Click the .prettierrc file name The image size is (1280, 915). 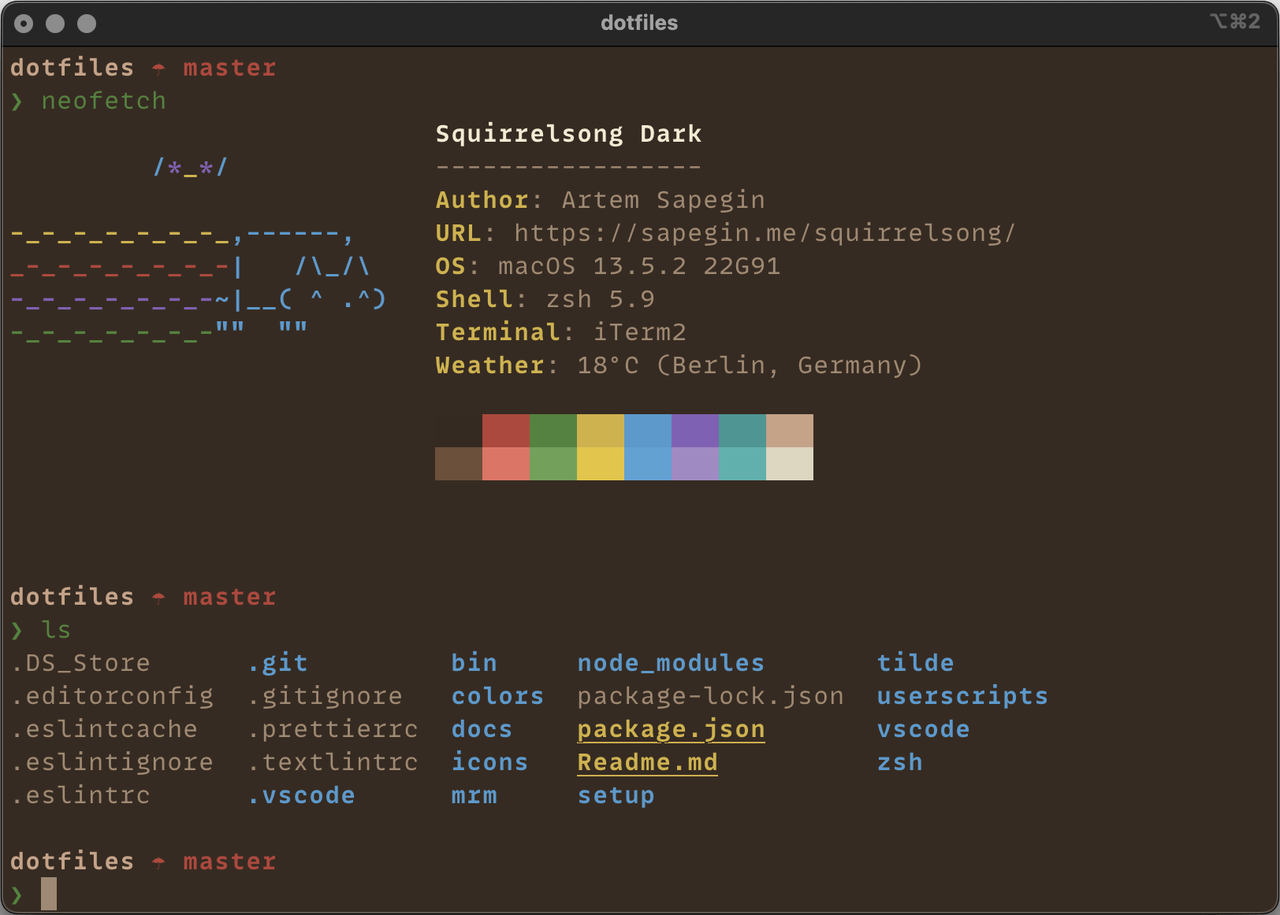(333, 729)
